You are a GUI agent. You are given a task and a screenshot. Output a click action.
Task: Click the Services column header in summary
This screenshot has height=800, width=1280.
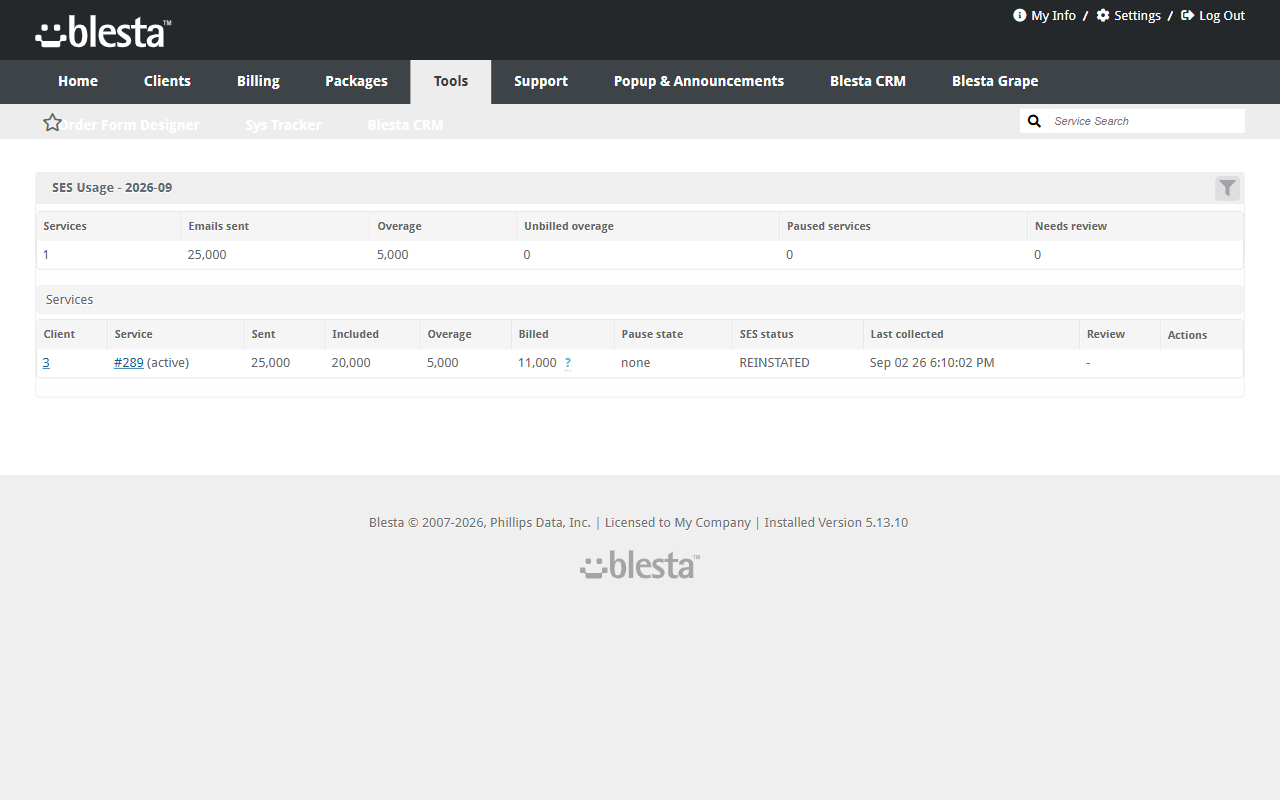(x=65, y=226)
